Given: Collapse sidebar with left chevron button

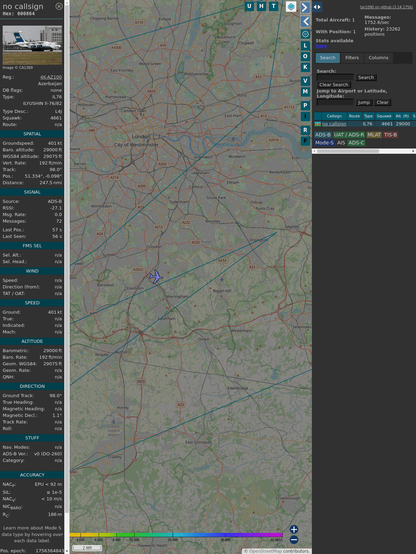Looking at the screenshot, I should click(305, 22).
